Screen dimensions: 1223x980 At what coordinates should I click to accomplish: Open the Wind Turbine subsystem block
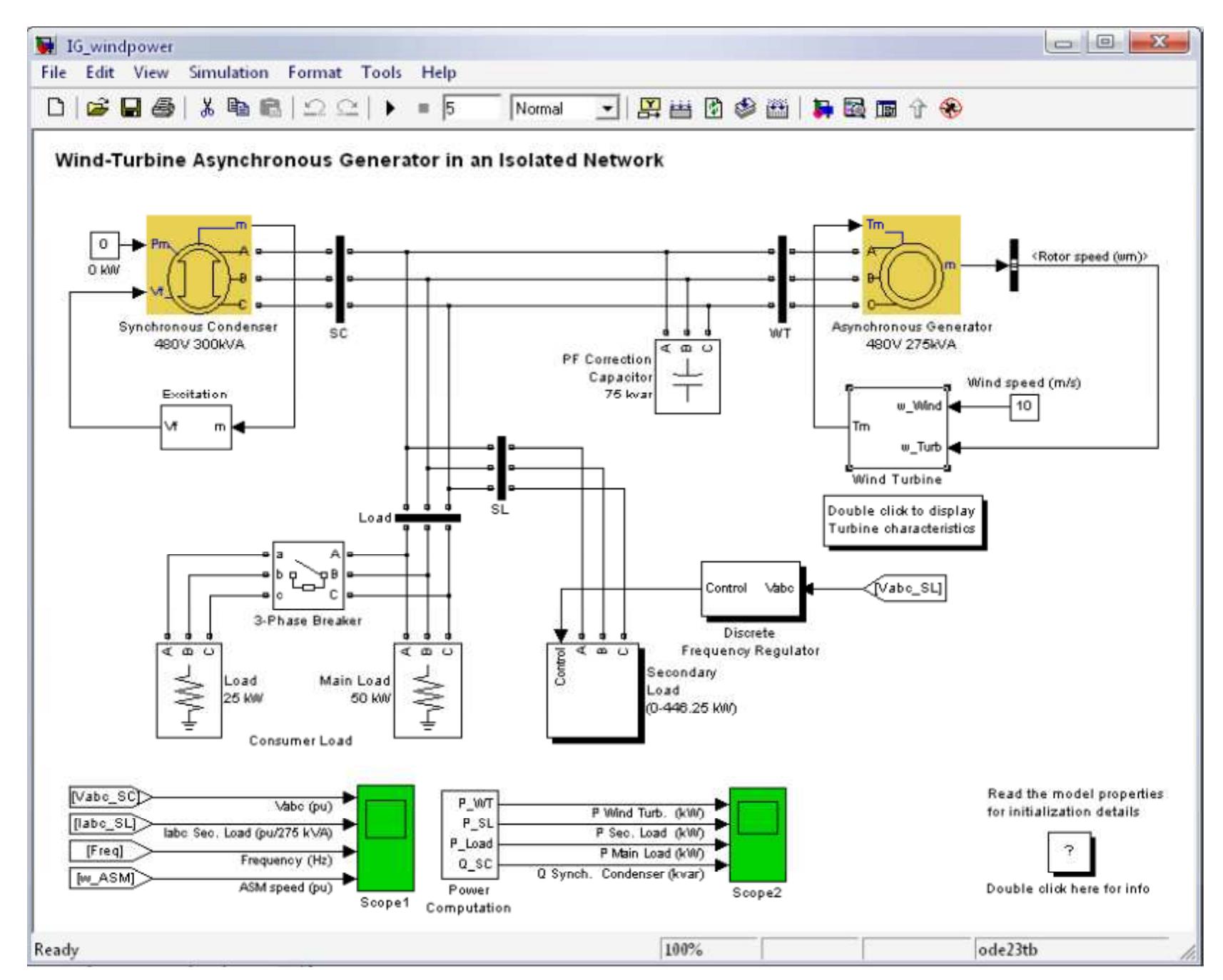point(898,427)
